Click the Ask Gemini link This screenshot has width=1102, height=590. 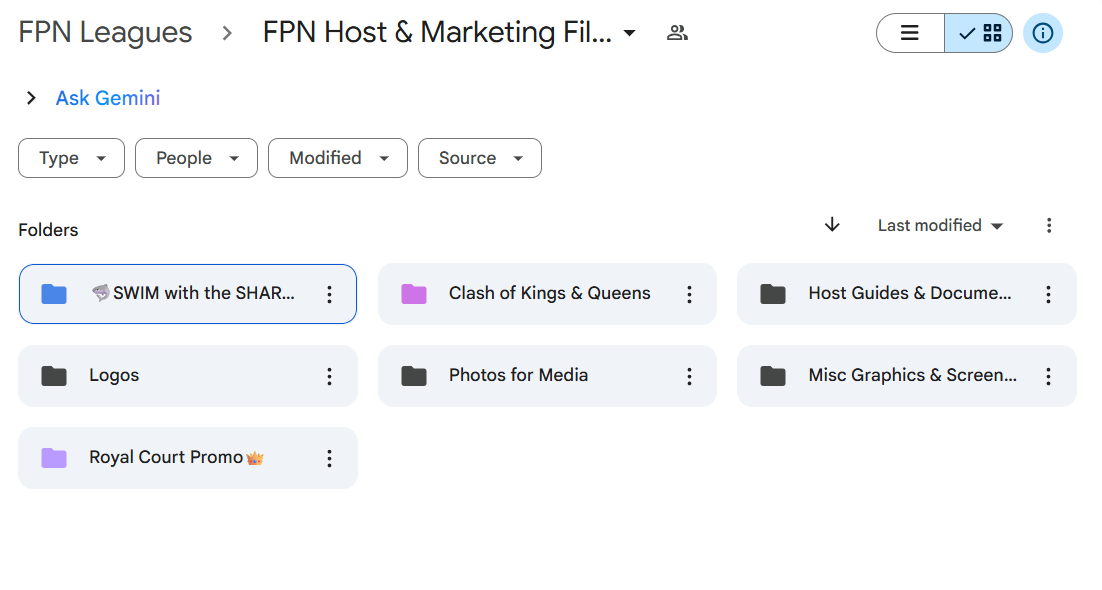[108, 98]
